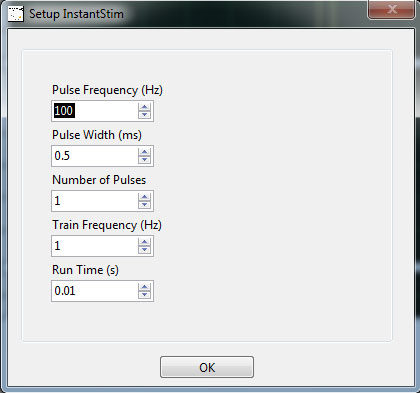Click the Pulse Frequency (Hz) label
The width and height of the screenshot is (420, 393).
click(x=107, y=90)
